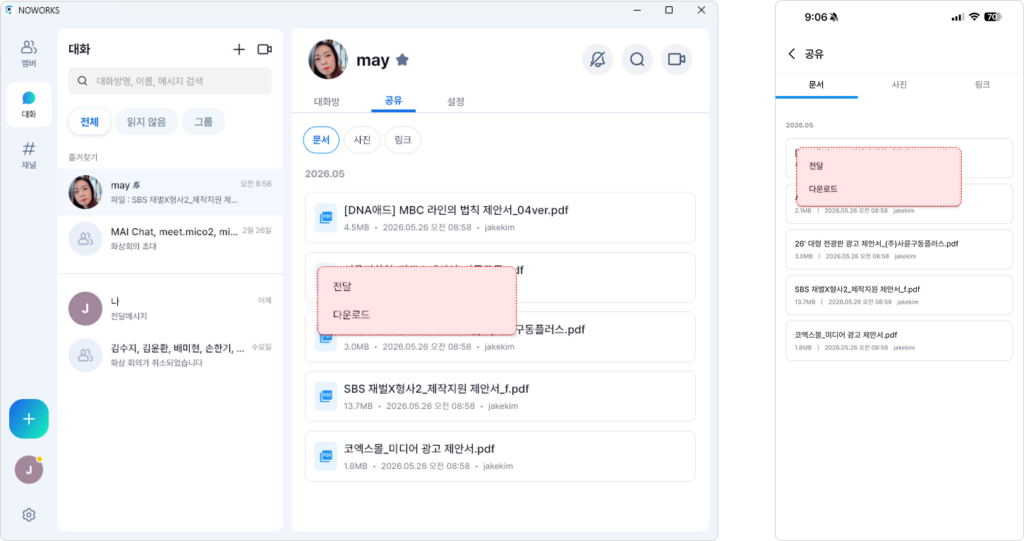Open the Members sidebar icon
Image resolution: width=1024 pixels, height=541 pixels.
[29, 53]
